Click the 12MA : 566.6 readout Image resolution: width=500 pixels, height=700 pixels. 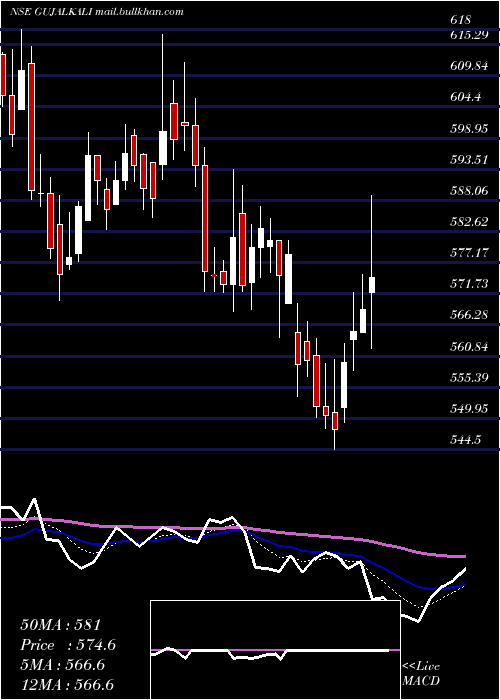point(67,684)
